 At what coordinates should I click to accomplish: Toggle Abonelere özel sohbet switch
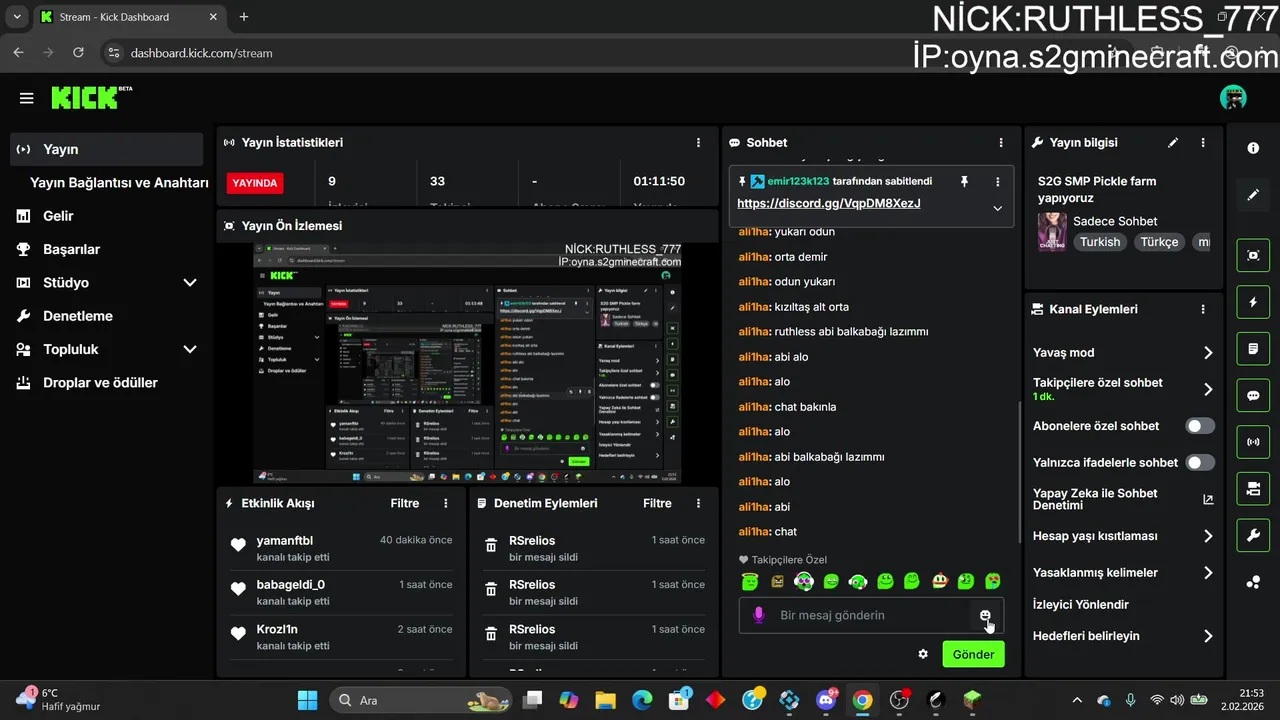[x=1200, y=426]
